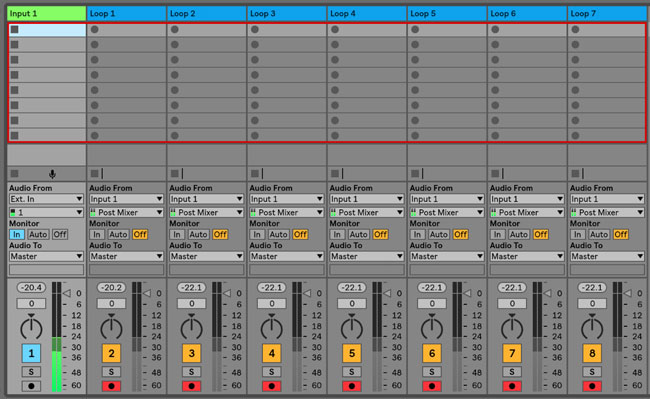Viewport: 650px width, 399px height.
Task: Click the Loop 5 track clip stop square
Action: coord(415,174)
